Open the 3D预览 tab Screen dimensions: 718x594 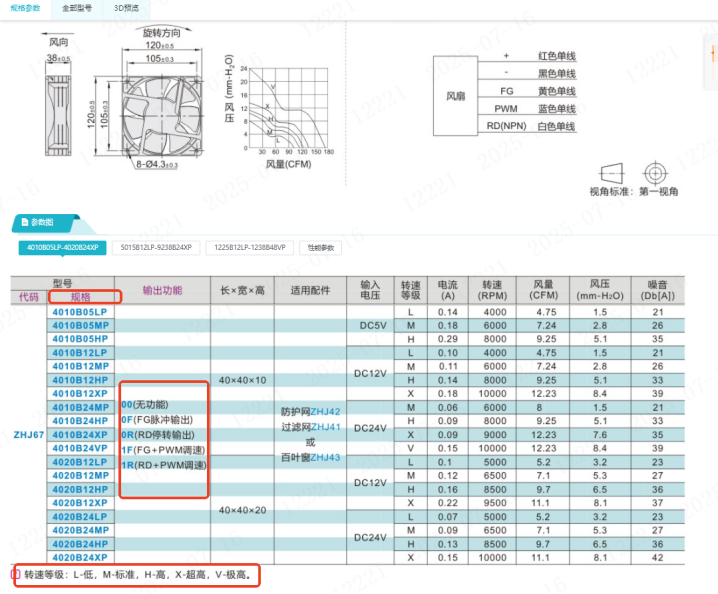click(x=127, y=8)
